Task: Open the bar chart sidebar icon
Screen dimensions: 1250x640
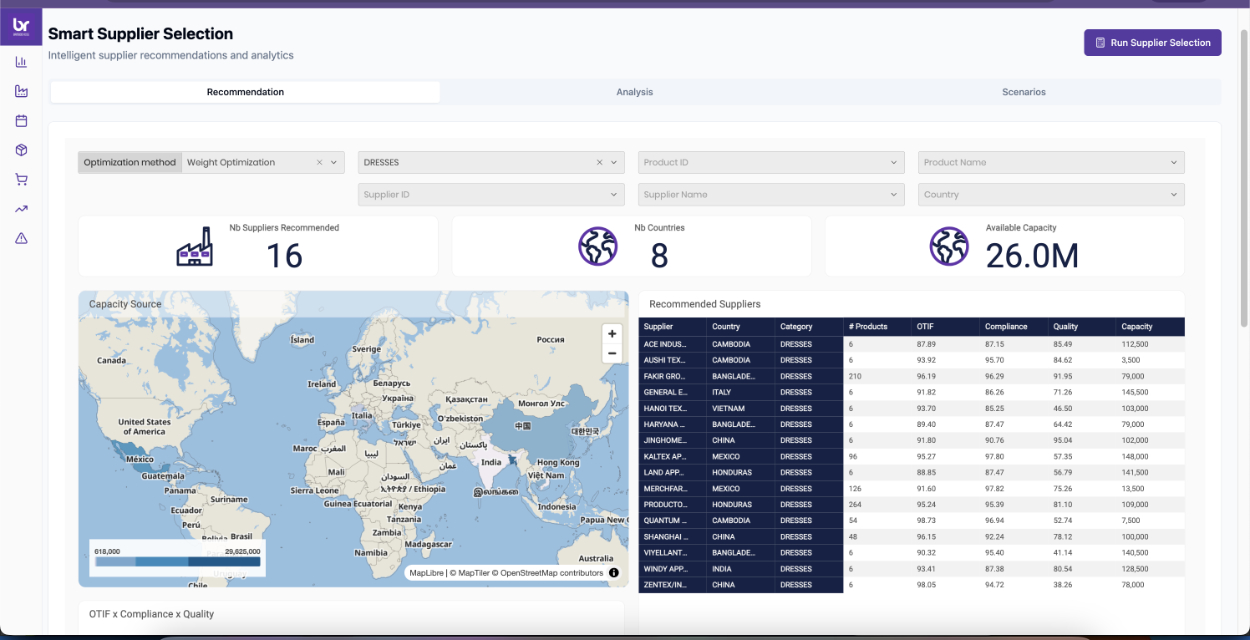Action: point(21,62)
